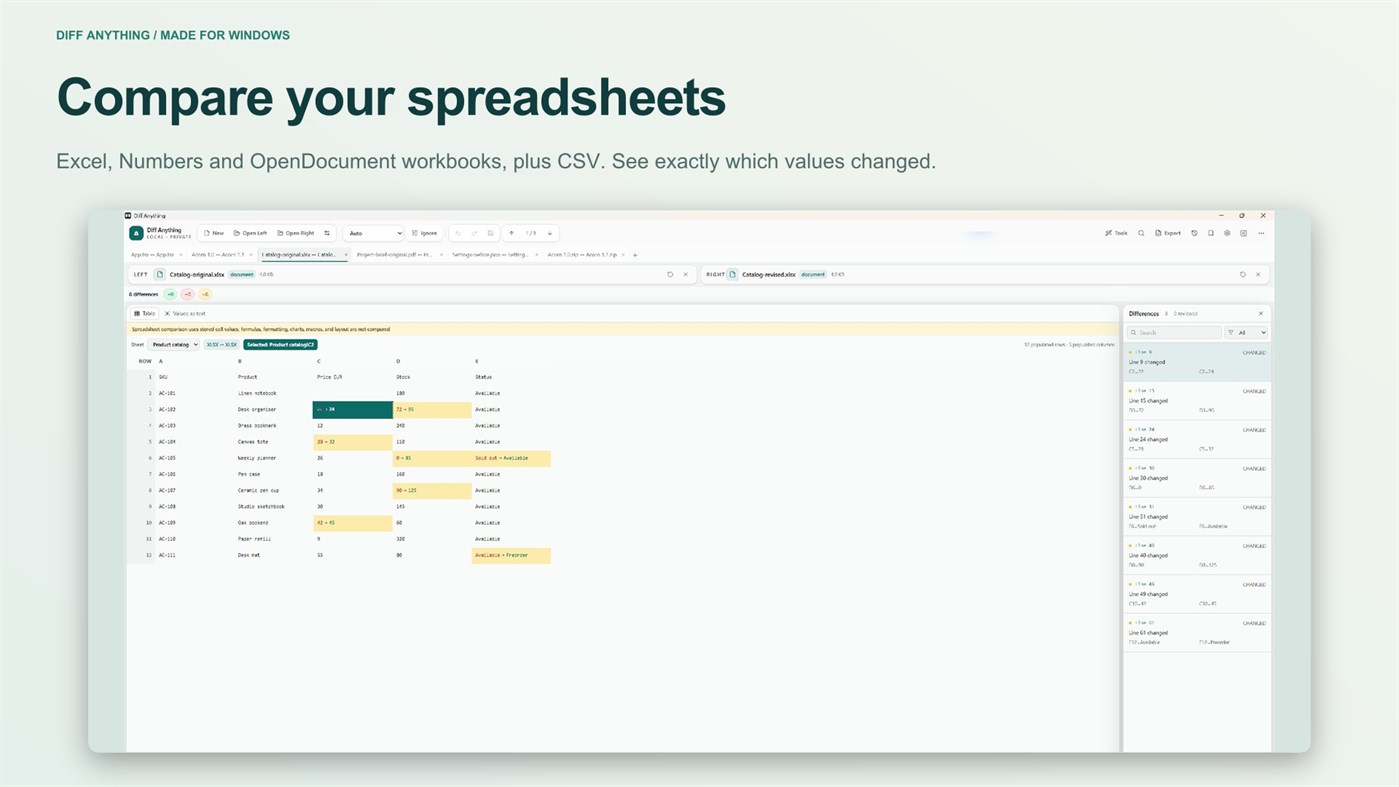1399x787 pixels.
Task: Click the bookmark icon in toolbar
Action: point(1210,233)
